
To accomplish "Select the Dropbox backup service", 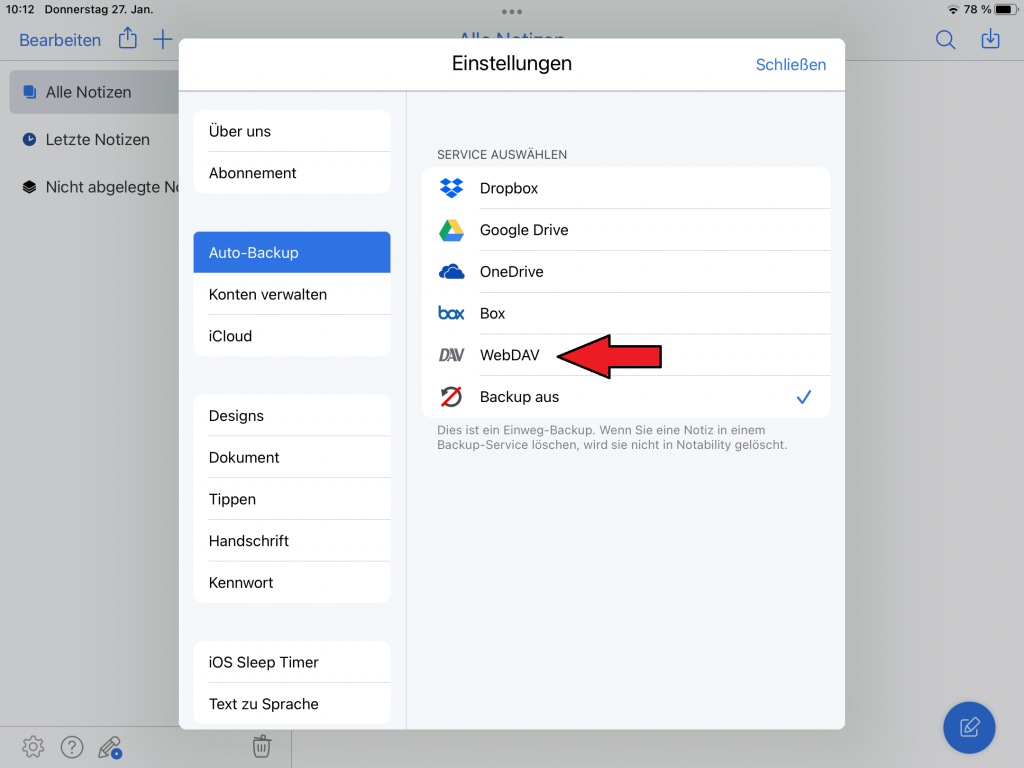I will (x=509, y=188).
